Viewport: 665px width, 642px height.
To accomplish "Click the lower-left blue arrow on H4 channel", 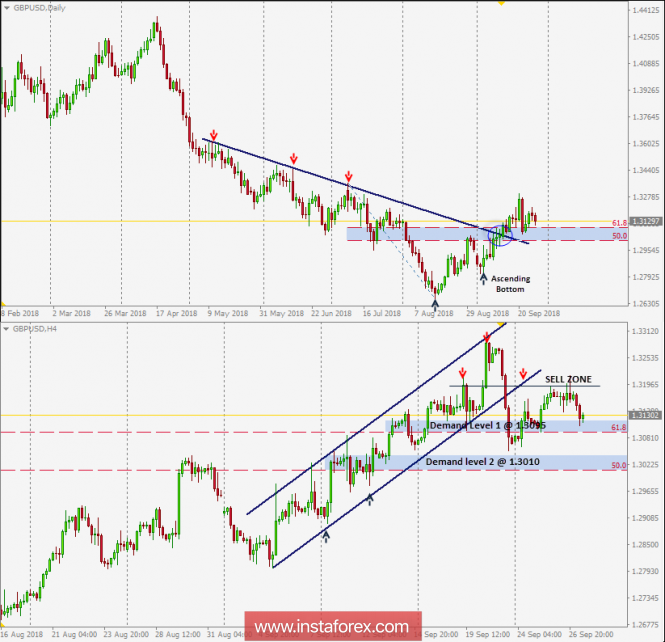I will coord(325,535).
